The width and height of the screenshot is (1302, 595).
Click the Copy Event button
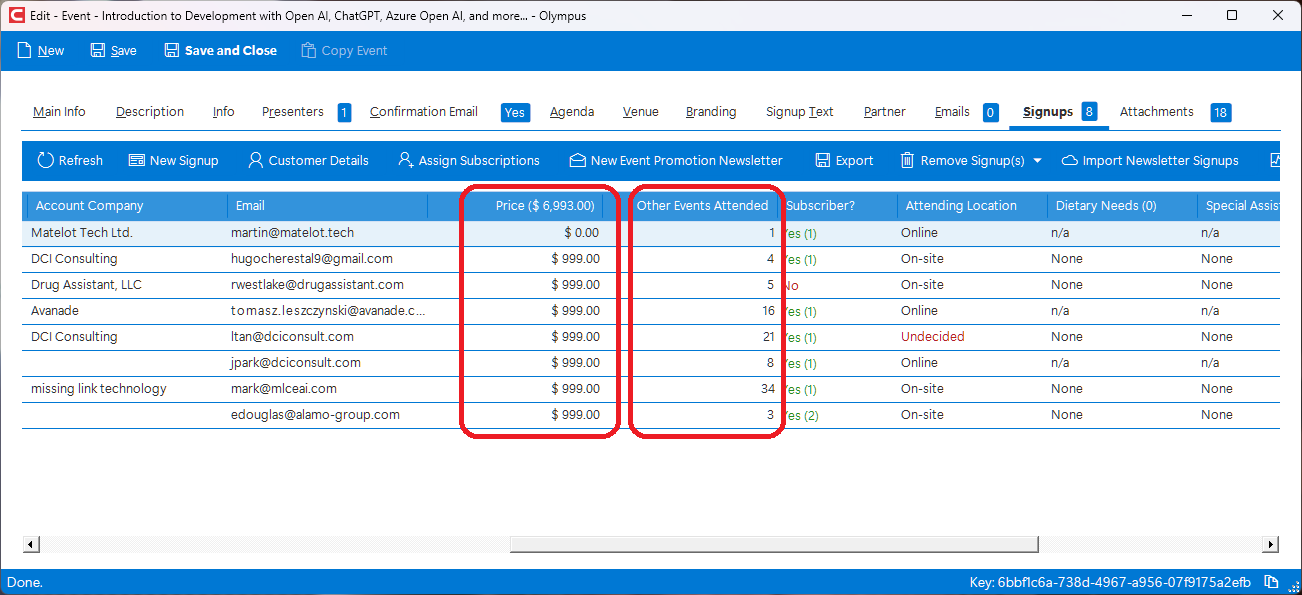[x=344, y=51]
